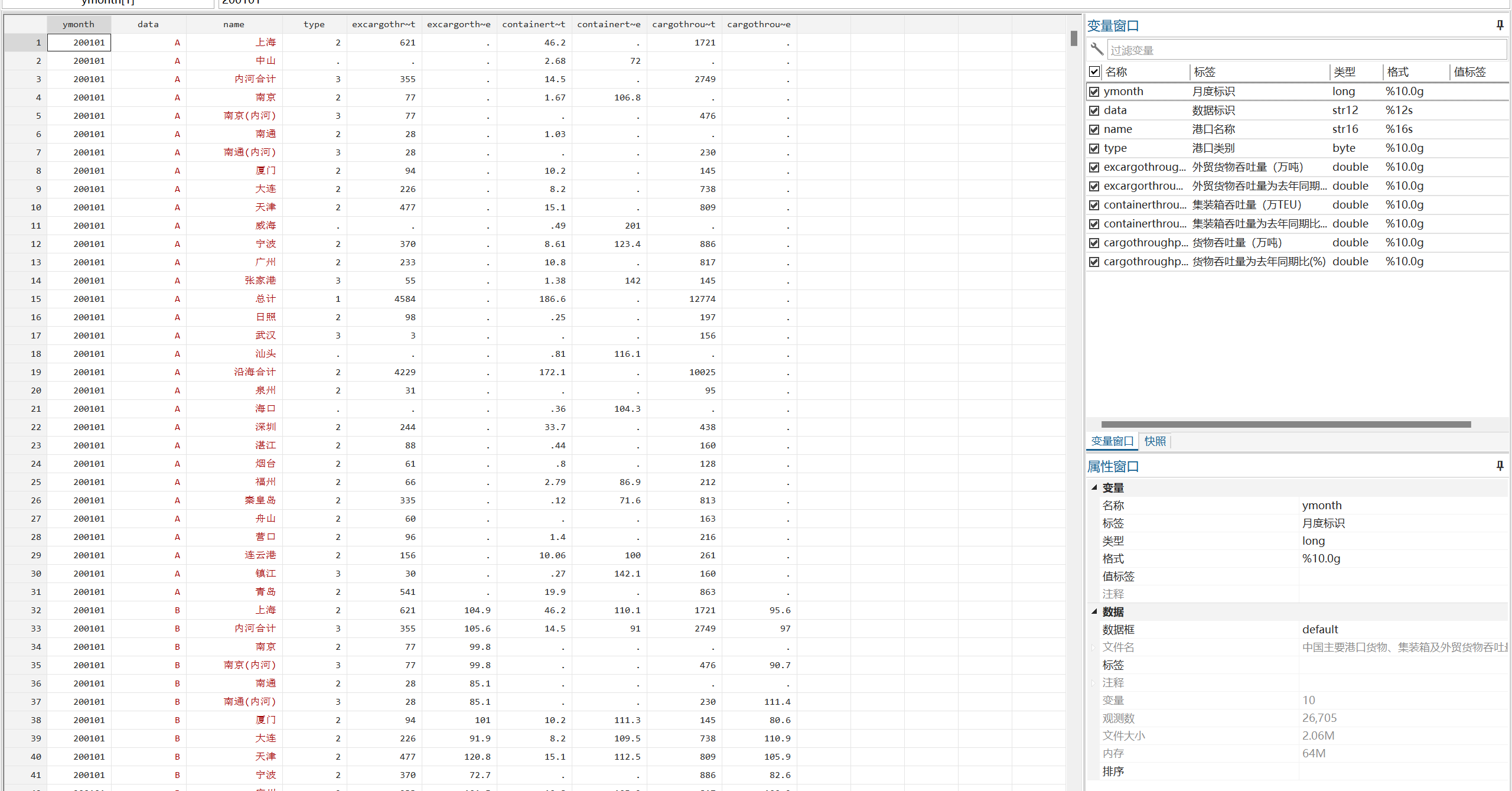1512x791 pixels.
Task: Select row number 15 header
Action: pos(26,299)
